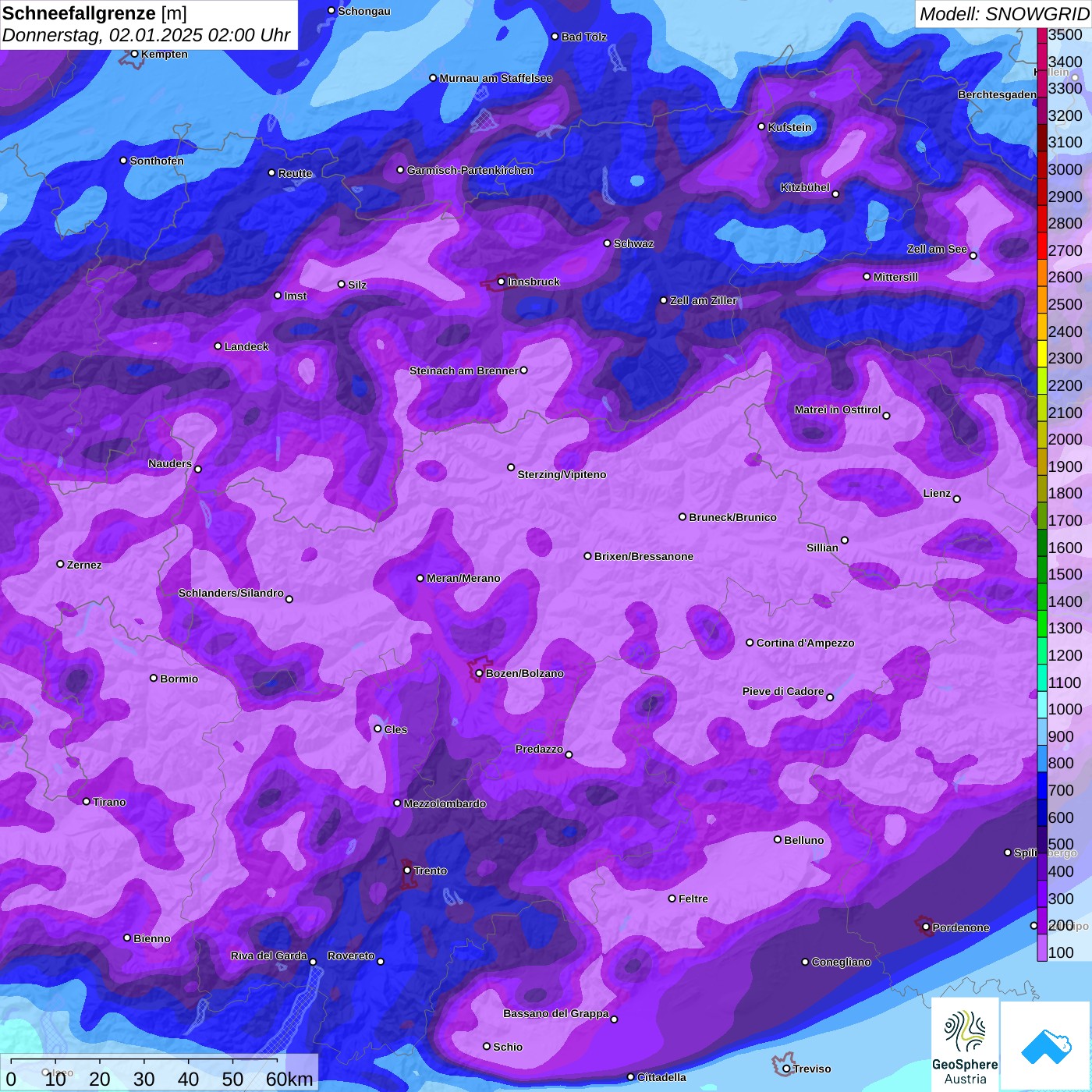Select the 'Schlanders/Silandro' place label
Screen dimensions: 1092x1092
[x=231, y=593]
